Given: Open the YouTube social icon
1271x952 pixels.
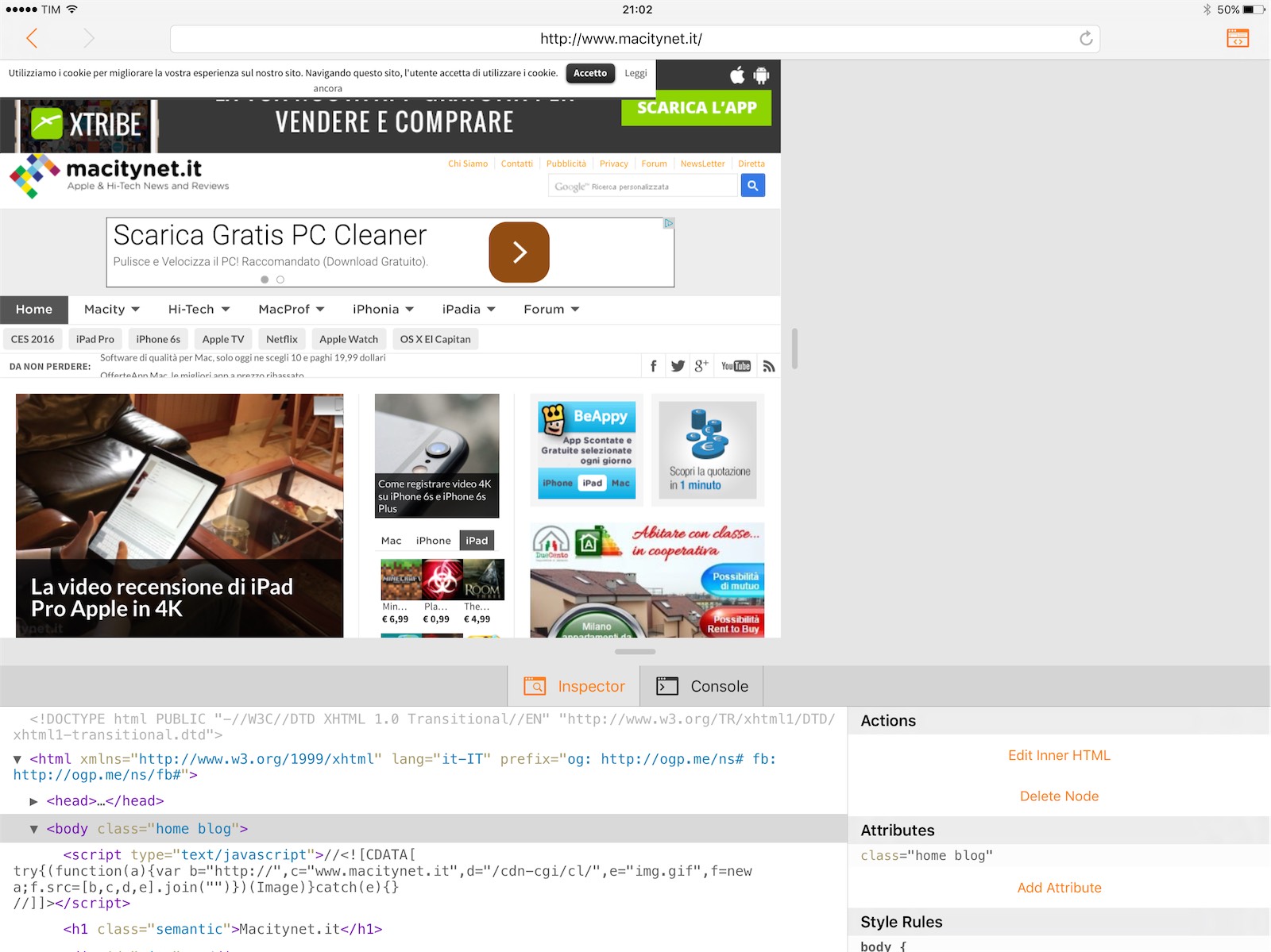Looking at the screenshot, I should [x=736, y=366].
